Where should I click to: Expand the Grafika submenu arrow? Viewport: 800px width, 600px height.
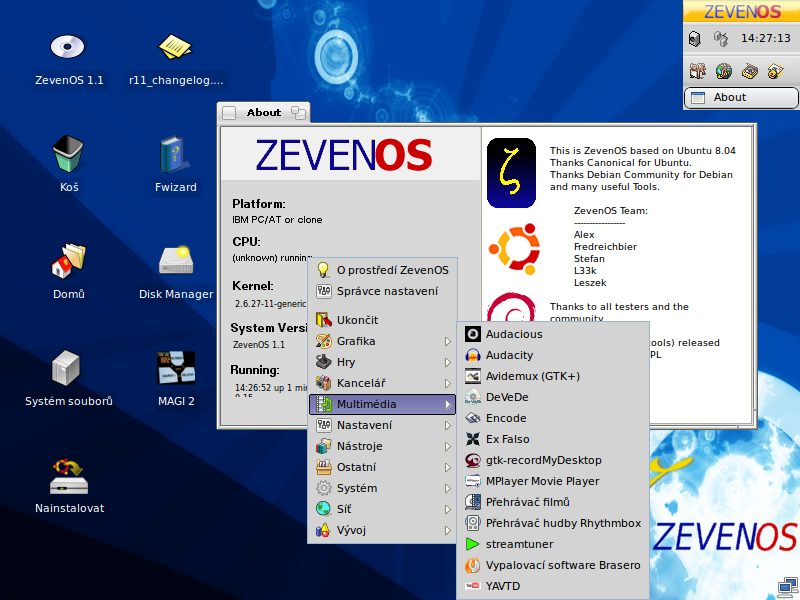pos(447,341)
